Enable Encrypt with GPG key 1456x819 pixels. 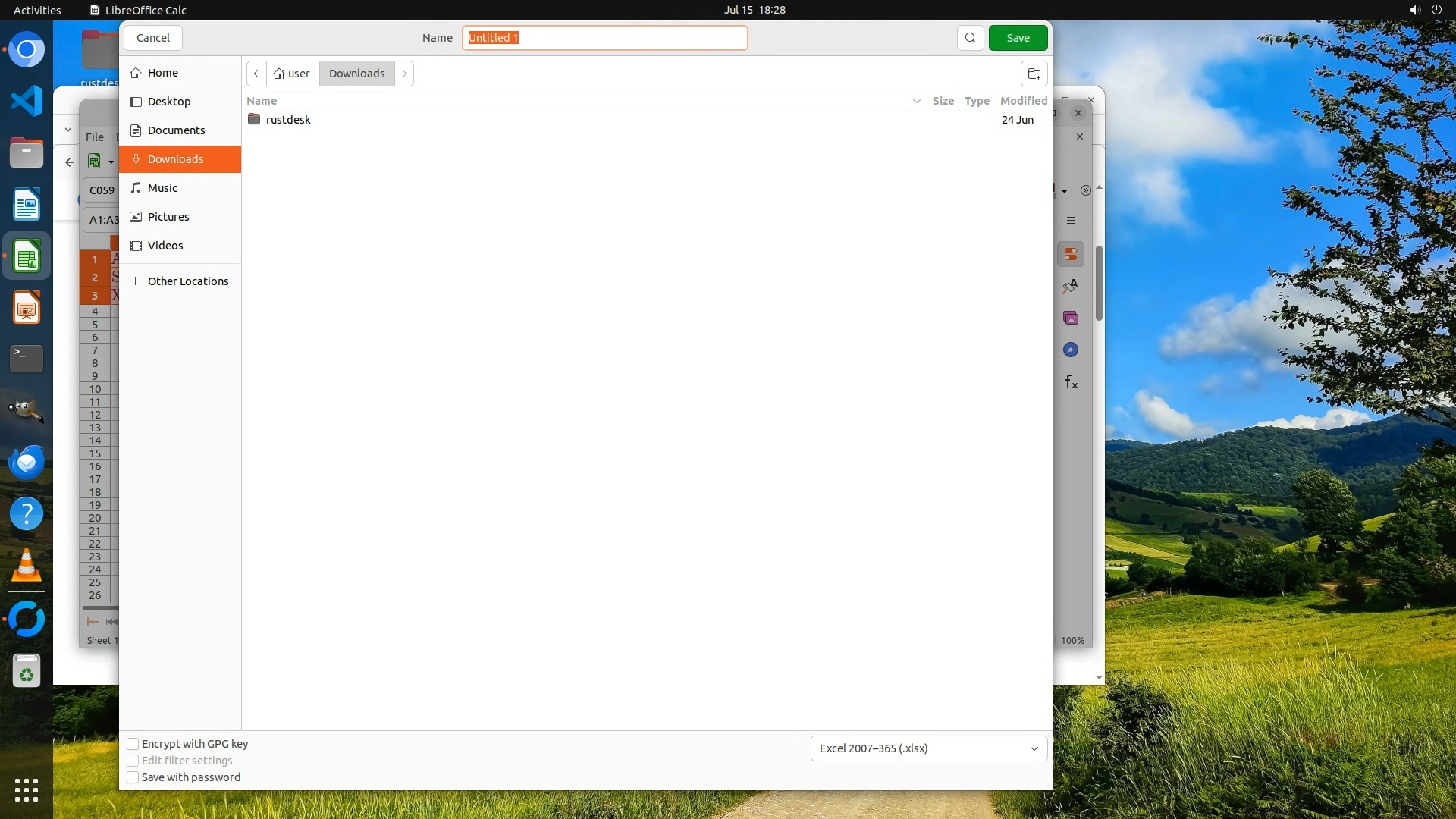click(x=133, y=744)
